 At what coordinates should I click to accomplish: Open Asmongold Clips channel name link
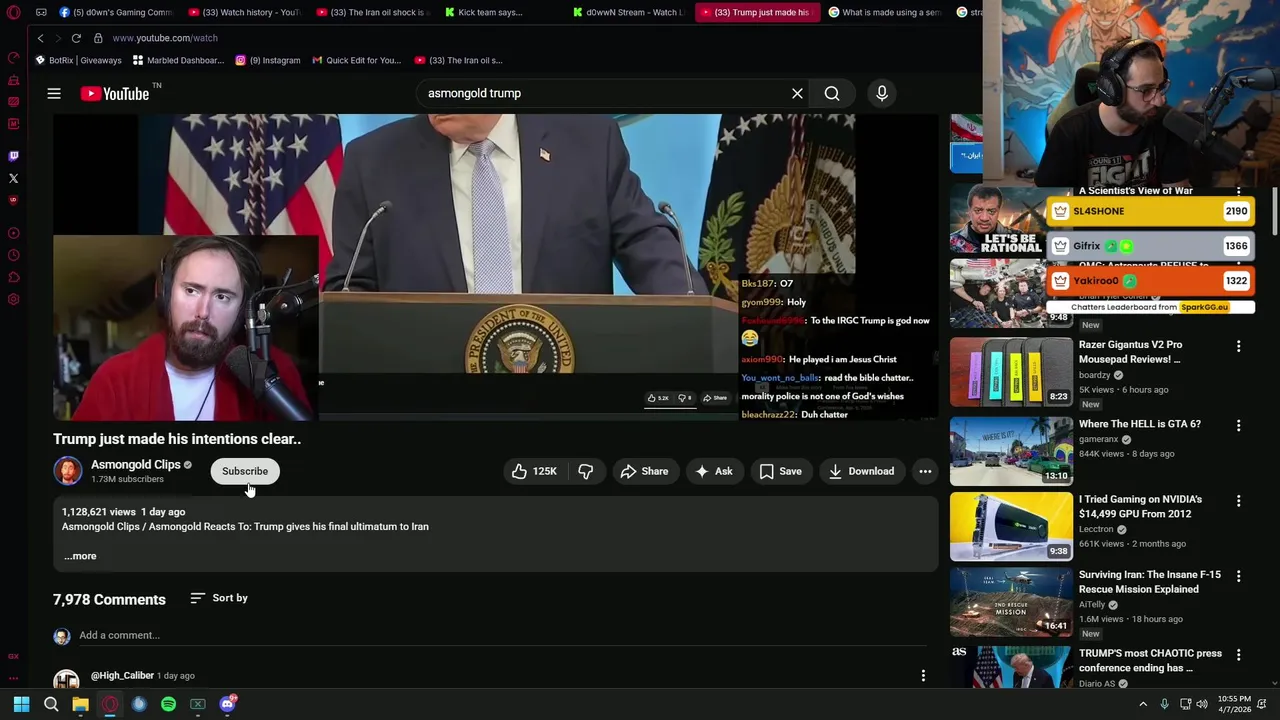pos(135,465)
